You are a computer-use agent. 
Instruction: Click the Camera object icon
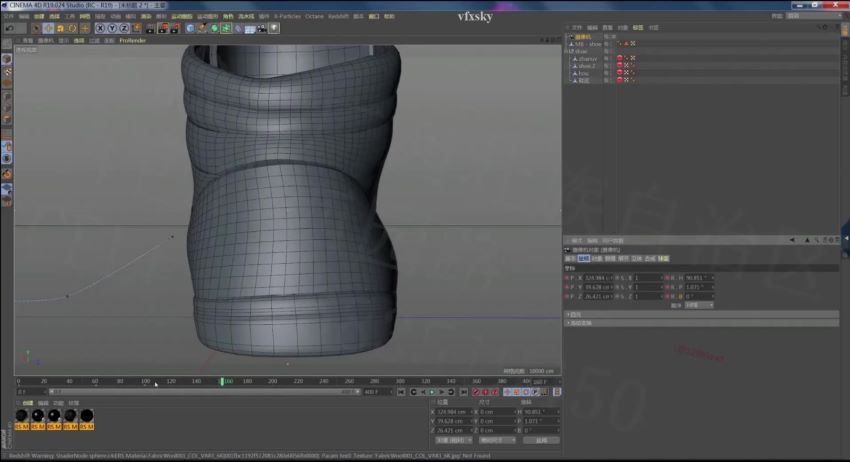click(262, 28)
